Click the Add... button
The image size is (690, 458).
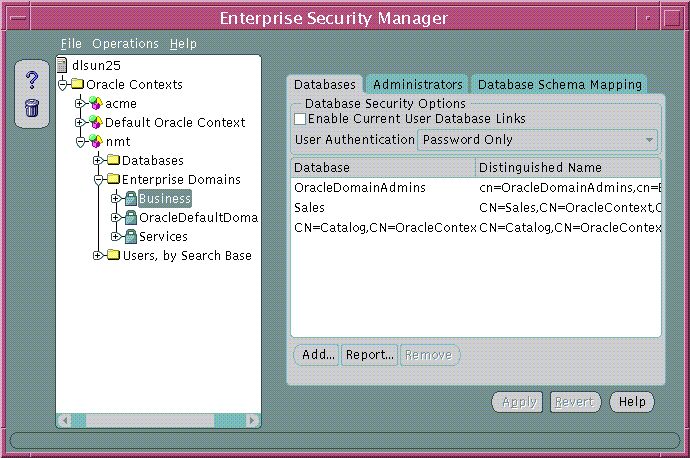(317, 355)
